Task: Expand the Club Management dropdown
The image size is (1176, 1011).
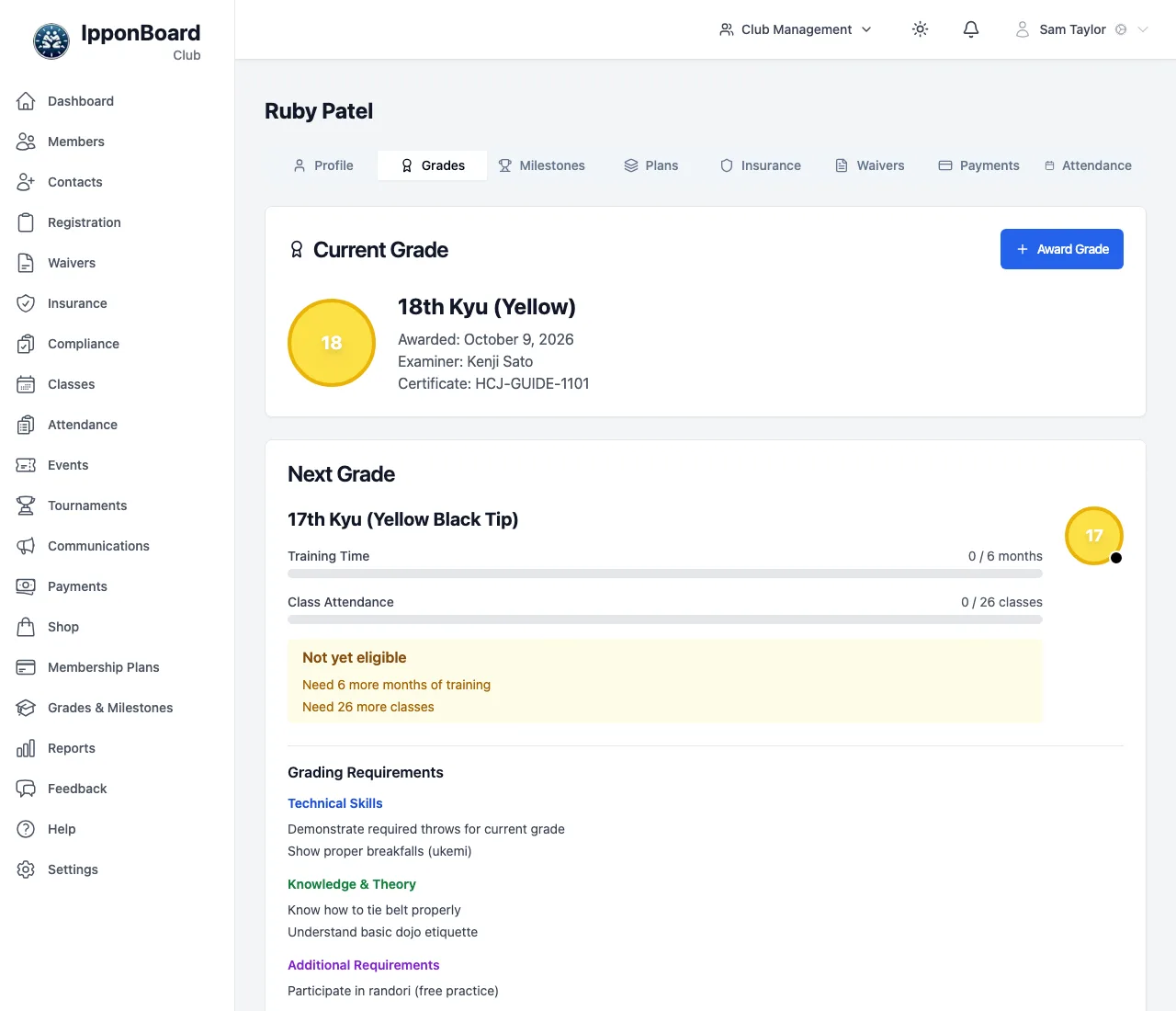Action: tap(796, 29)
